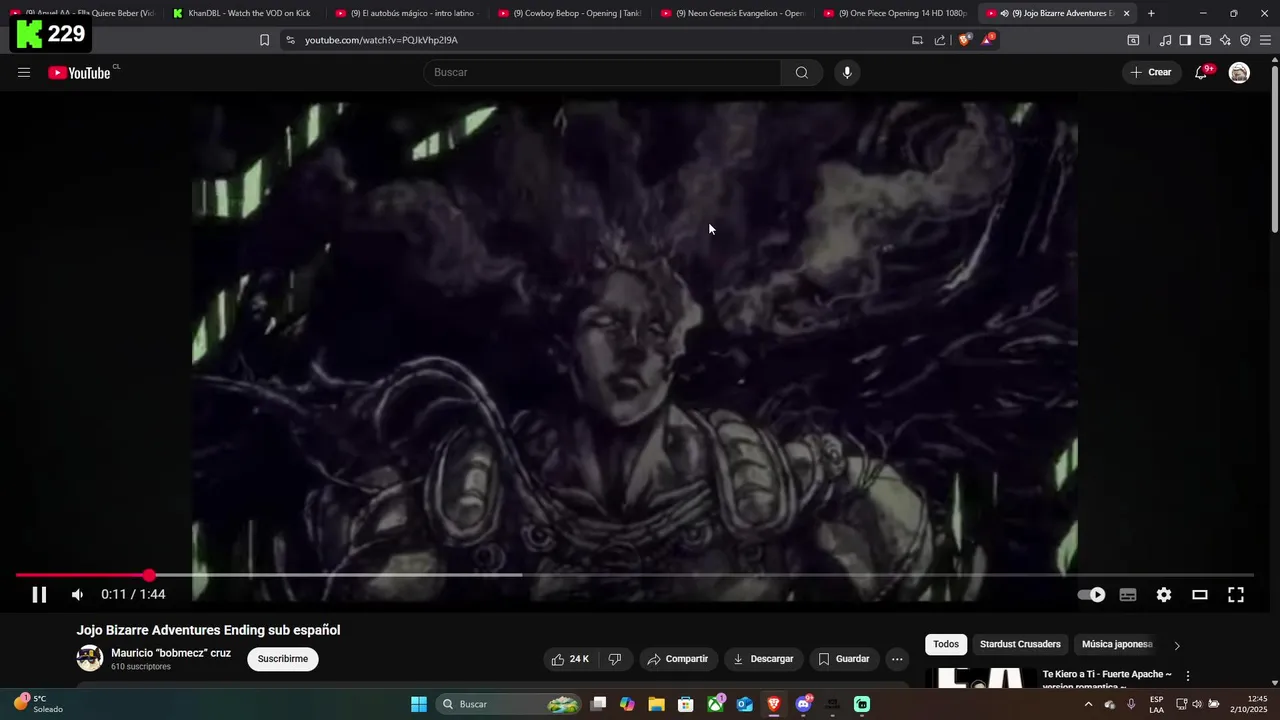Click the Compartir share button

point(678,659)
